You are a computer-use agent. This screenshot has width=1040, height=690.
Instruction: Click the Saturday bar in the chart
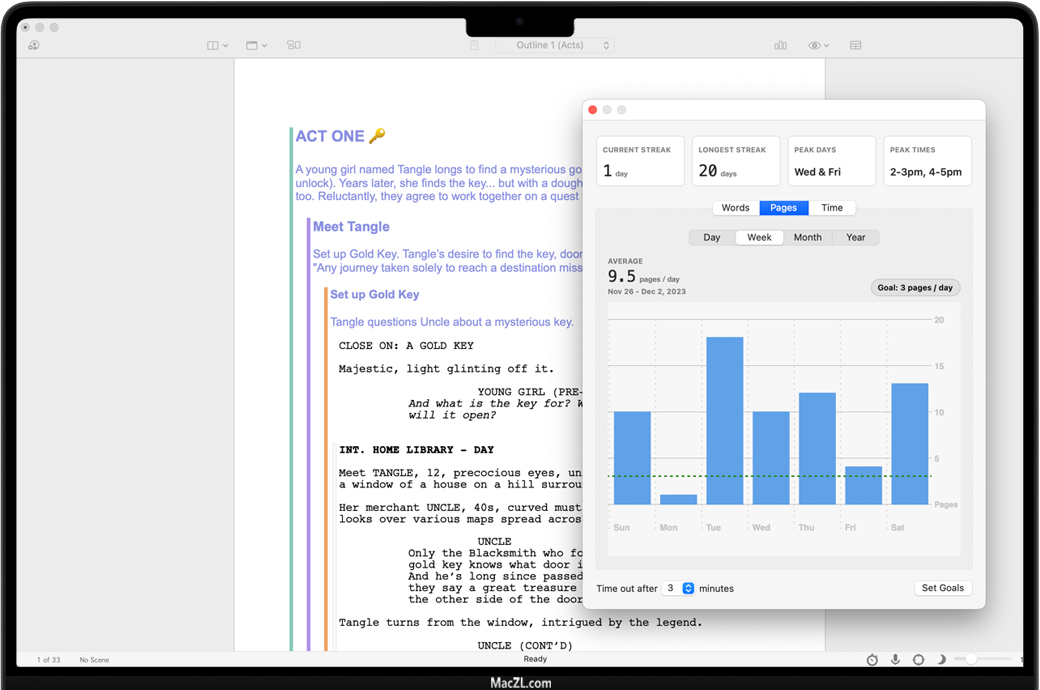[910, 444]
